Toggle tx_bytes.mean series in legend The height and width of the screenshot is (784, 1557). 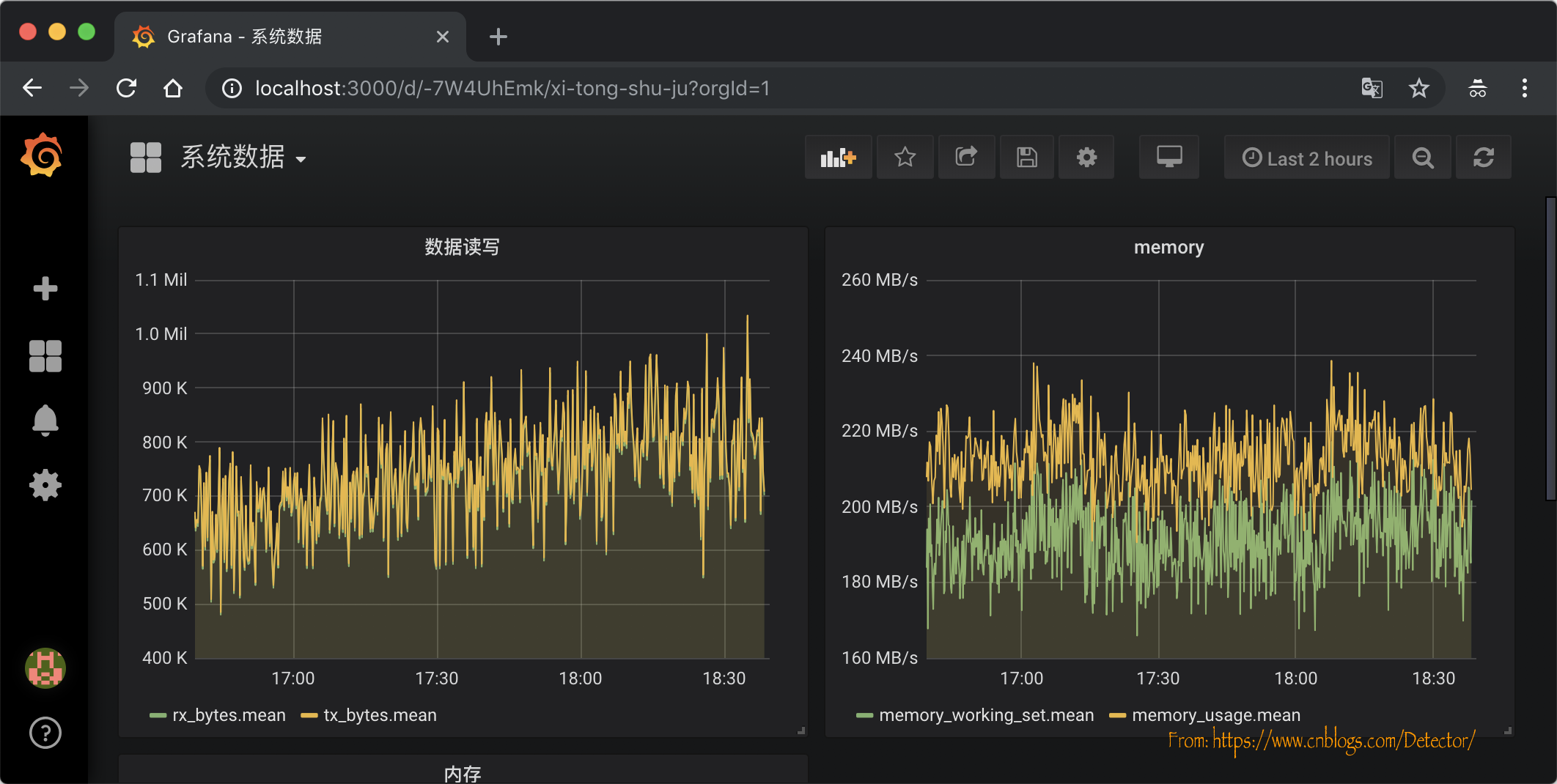pyautogui.click(x=380, y=715)
